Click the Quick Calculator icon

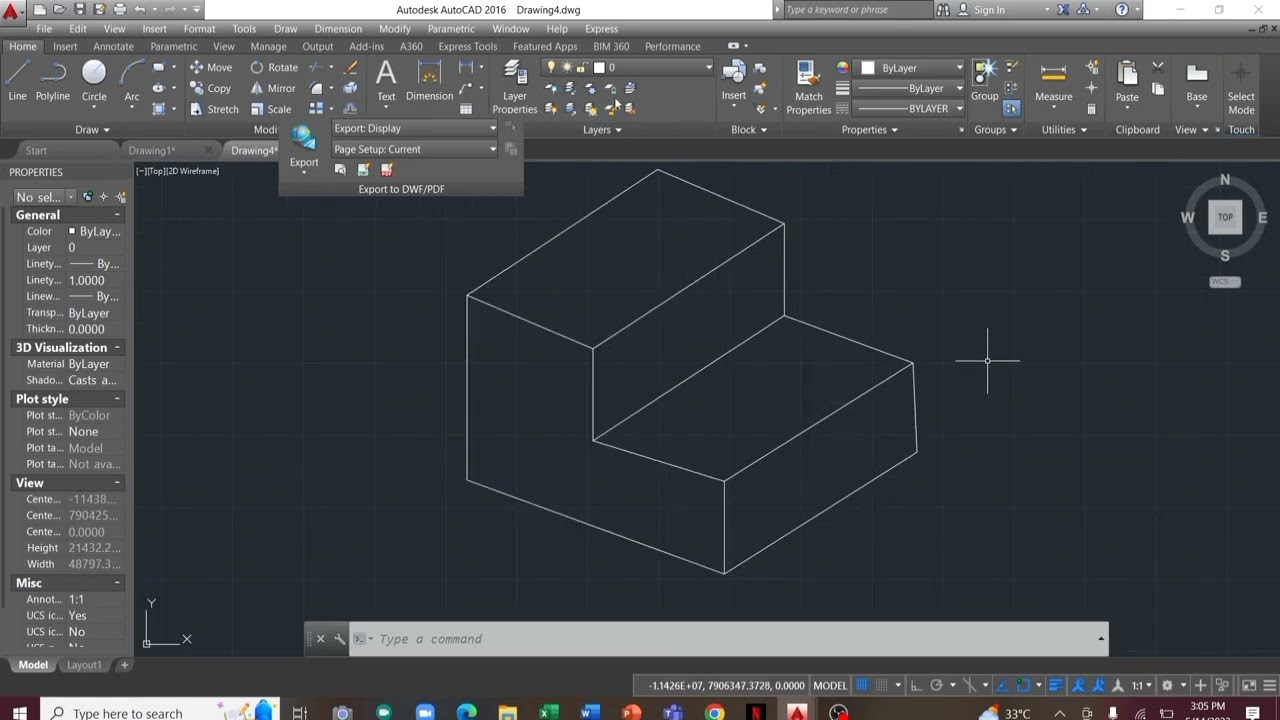click(1091, 109)
